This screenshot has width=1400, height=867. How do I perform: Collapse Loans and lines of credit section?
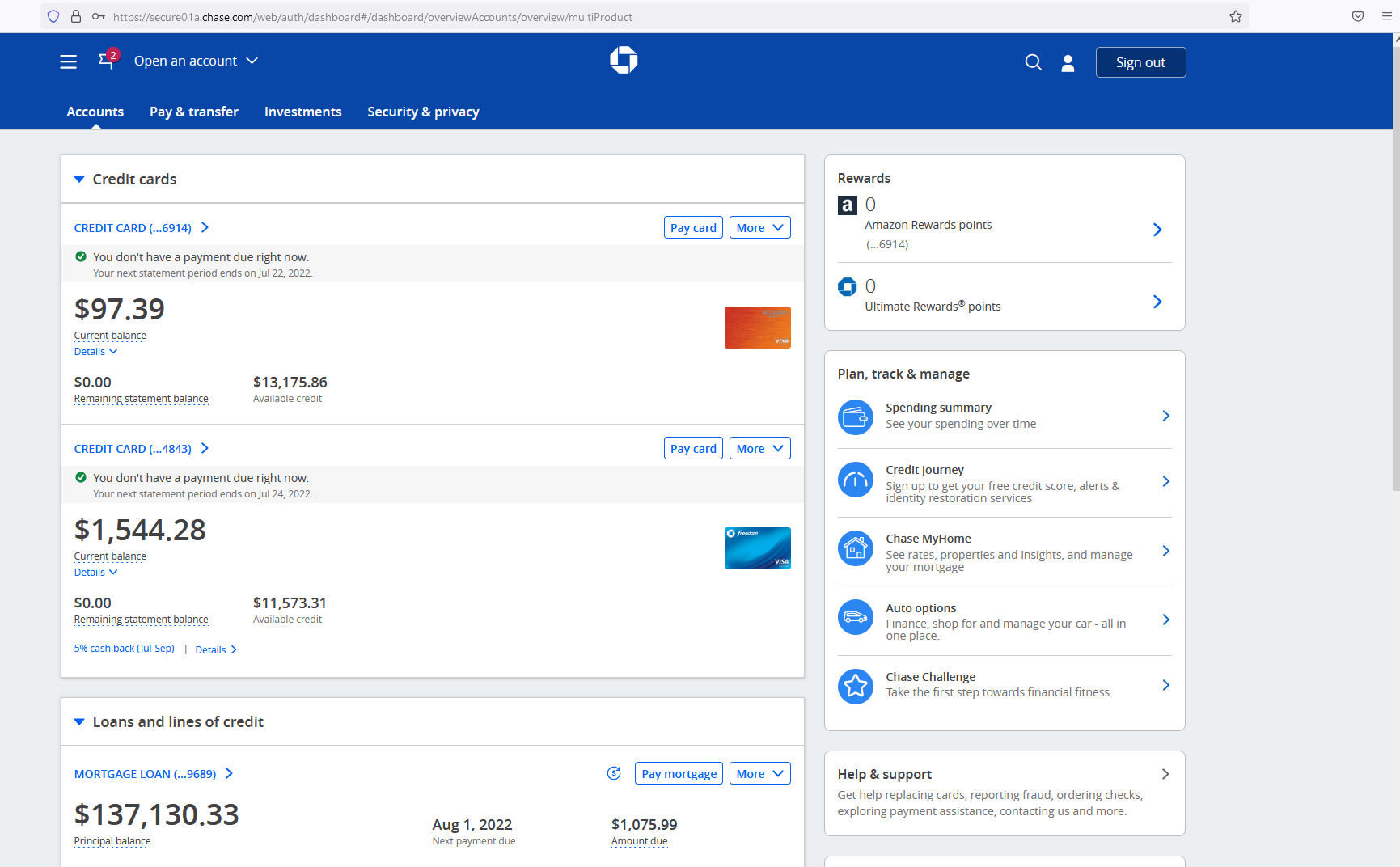[79, 722]
